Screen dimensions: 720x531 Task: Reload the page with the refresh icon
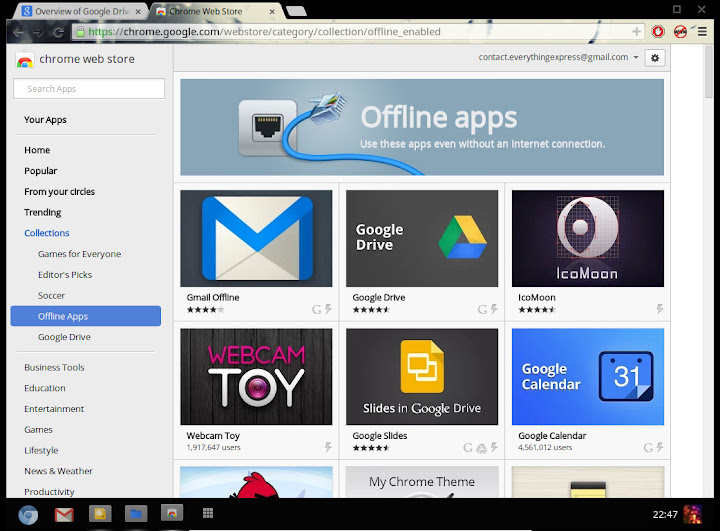58,32
